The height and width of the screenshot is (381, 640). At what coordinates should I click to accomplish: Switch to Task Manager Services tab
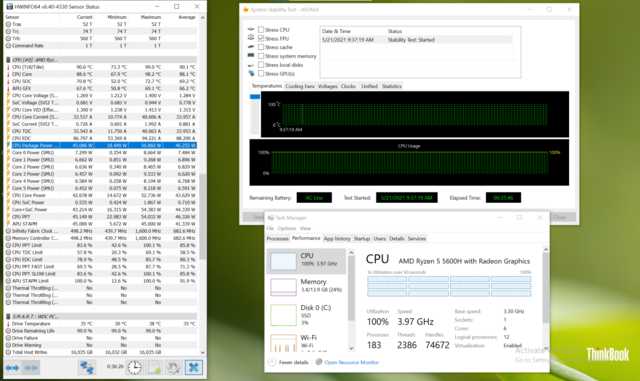[x=417, y=238]
